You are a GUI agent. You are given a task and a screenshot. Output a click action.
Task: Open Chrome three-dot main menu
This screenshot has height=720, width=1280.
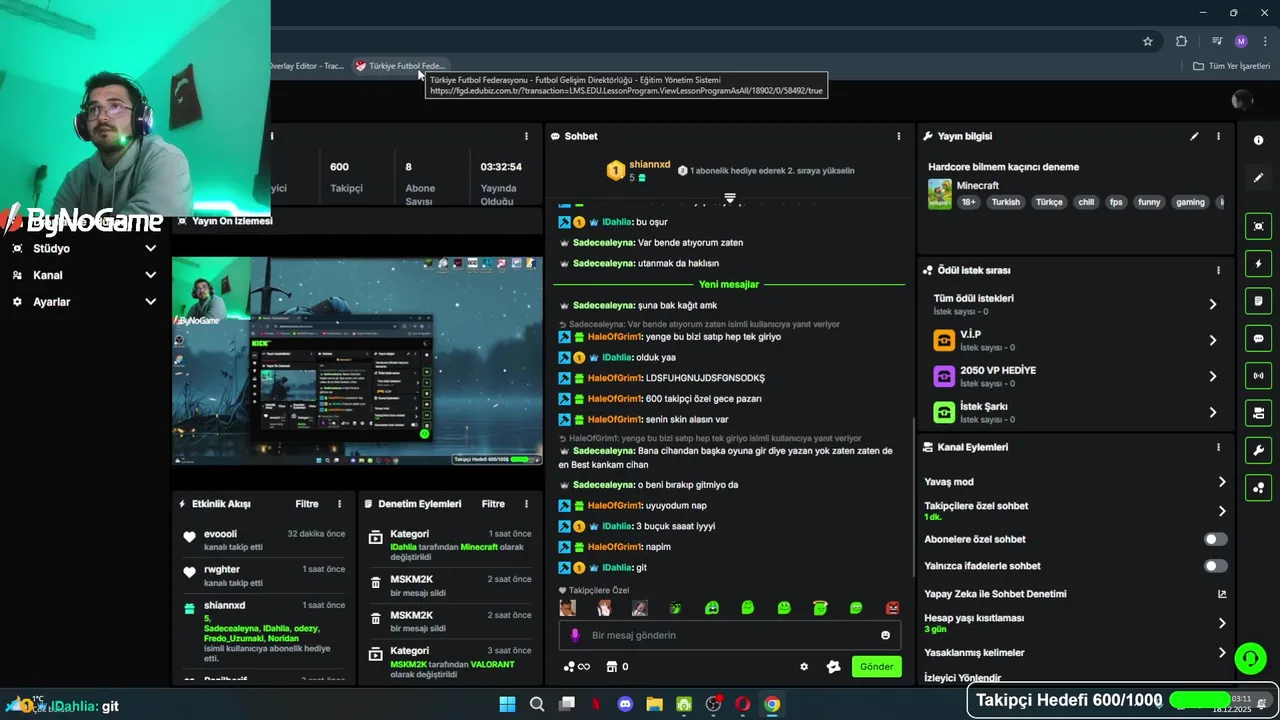(x=1265, y=41)
